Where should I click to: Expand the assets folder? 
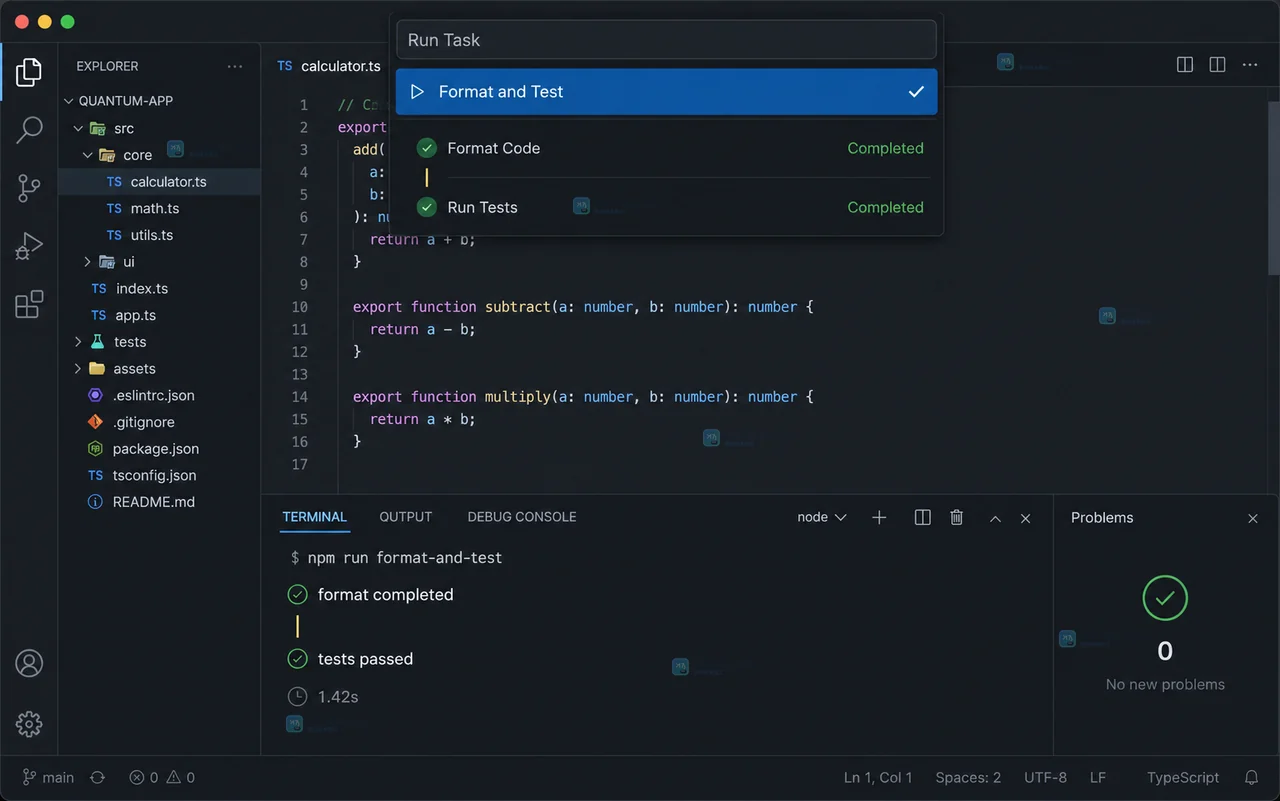pos(79,369)
